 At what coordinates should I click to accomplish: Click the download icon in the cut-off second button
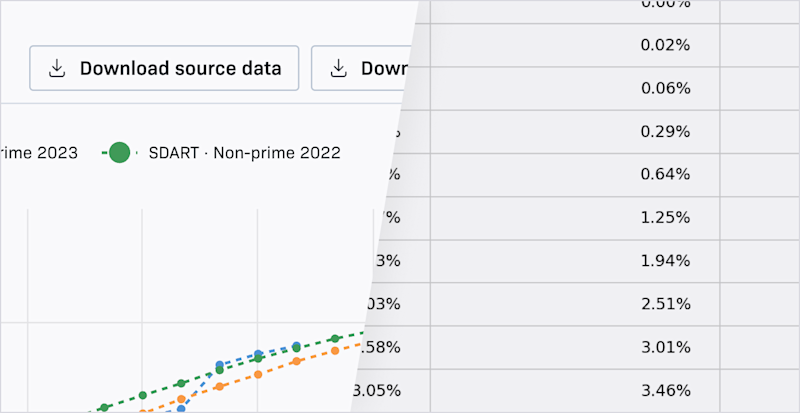tap(339, 68)
